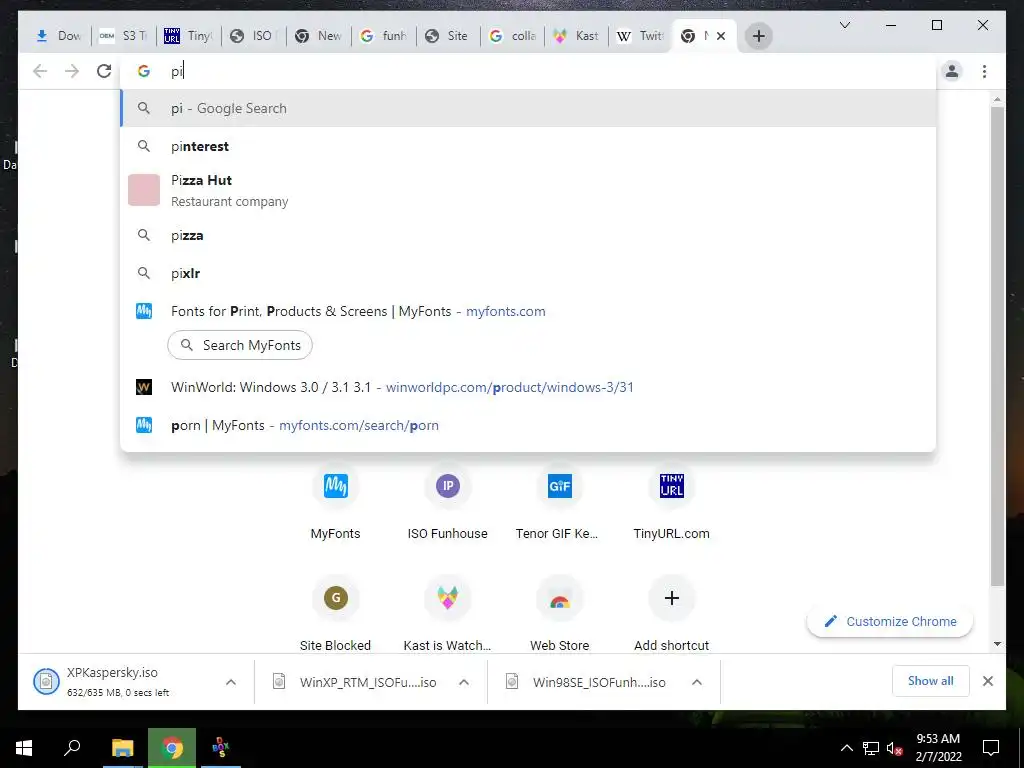Open the WinXP_RTM_ISOFu iso download

356,682
